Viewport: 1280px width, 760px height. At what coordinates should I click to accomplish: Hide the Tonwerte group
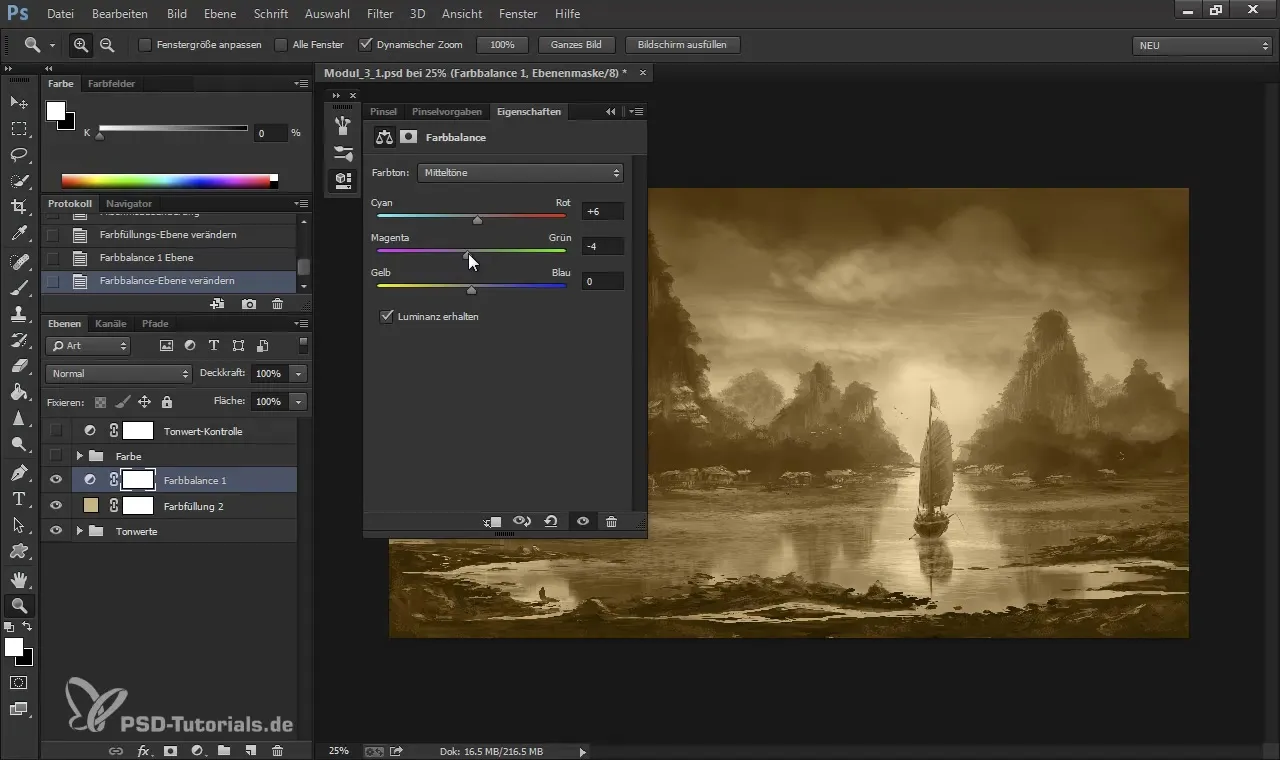pos(56,531)
